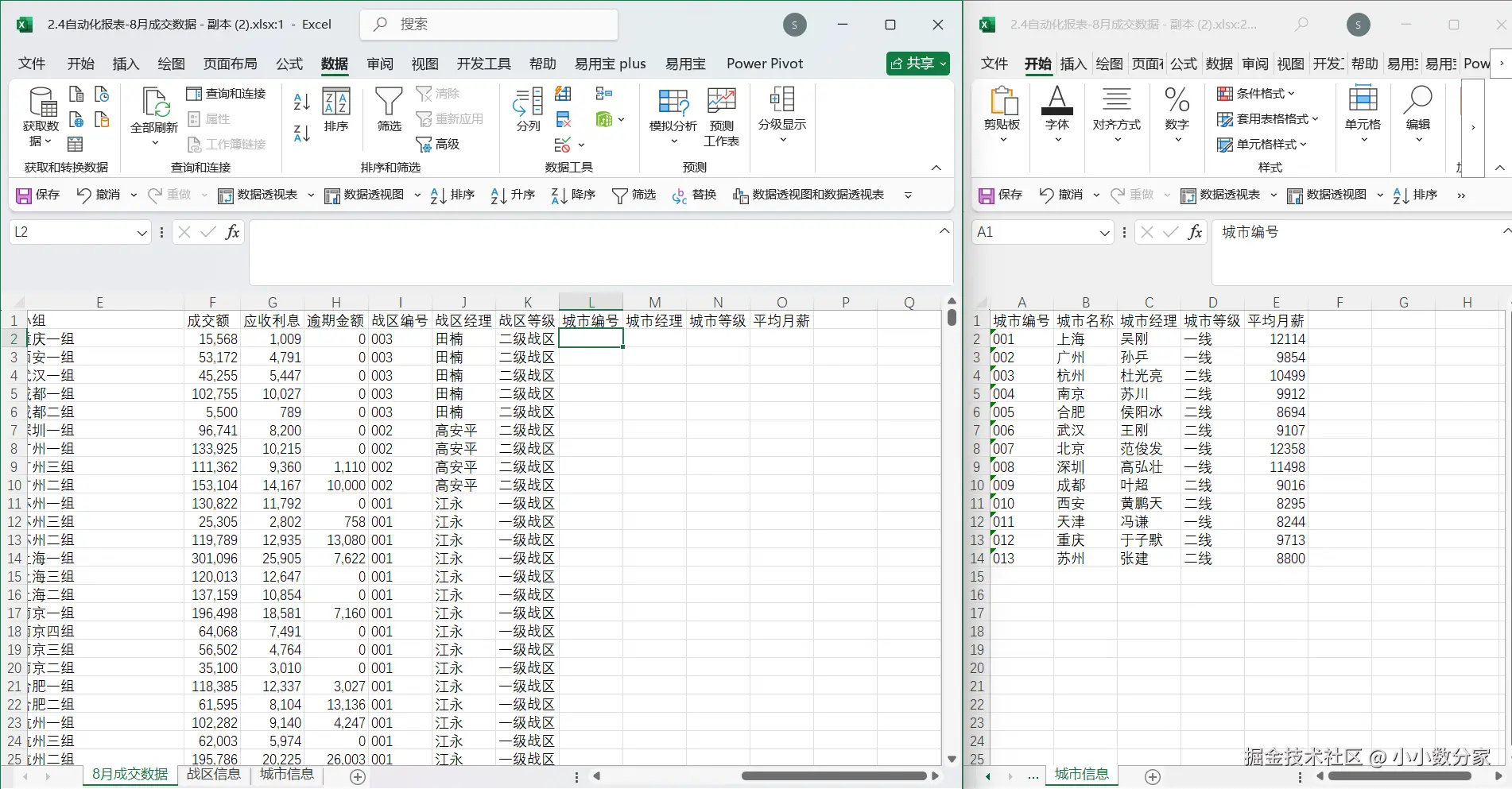This screenshot has width=1512, height=789.
Task: Open the Developer (开发工具) tab in left window
Action: tap(483, 64)
